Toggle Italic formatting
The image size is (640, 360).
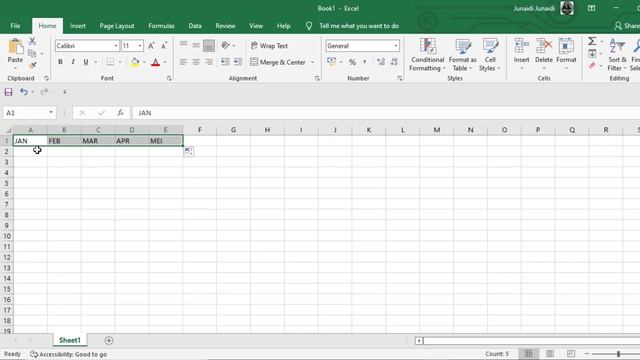[73, 62]
